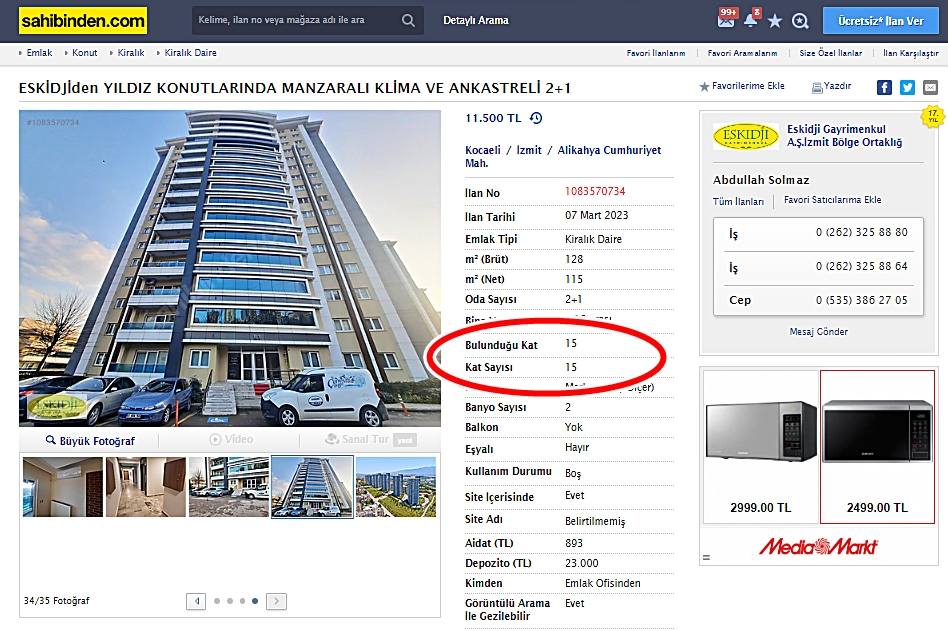Focus the keyword search input field
Image resolution: width=948 pixels, height=631 pixels.
tap(296, 21)
